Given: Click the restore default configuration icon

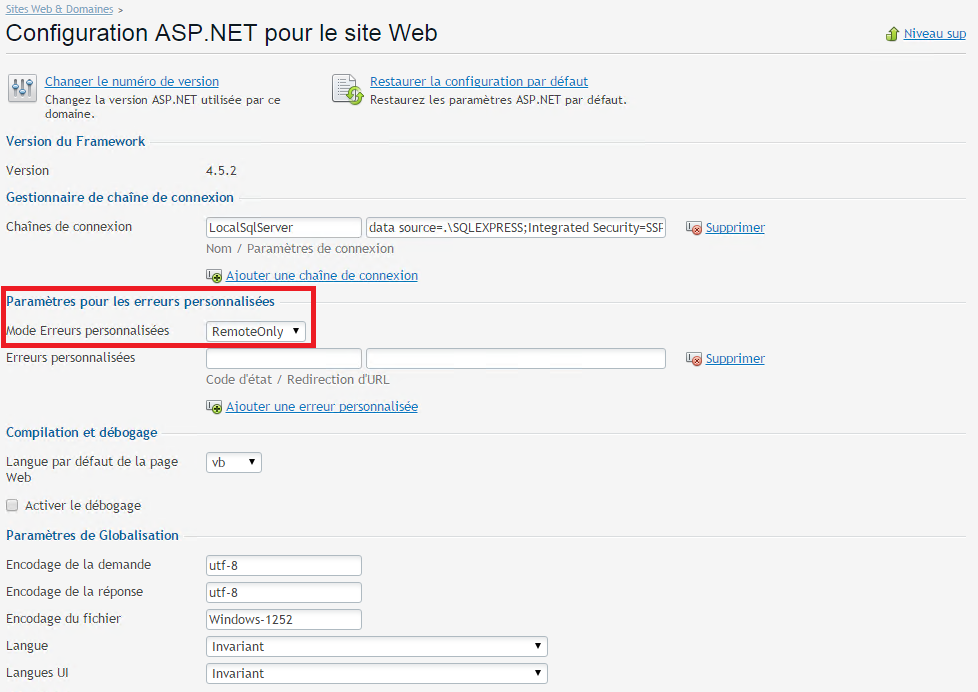Looking at the screenshot, I should click(x=347, y=89).
